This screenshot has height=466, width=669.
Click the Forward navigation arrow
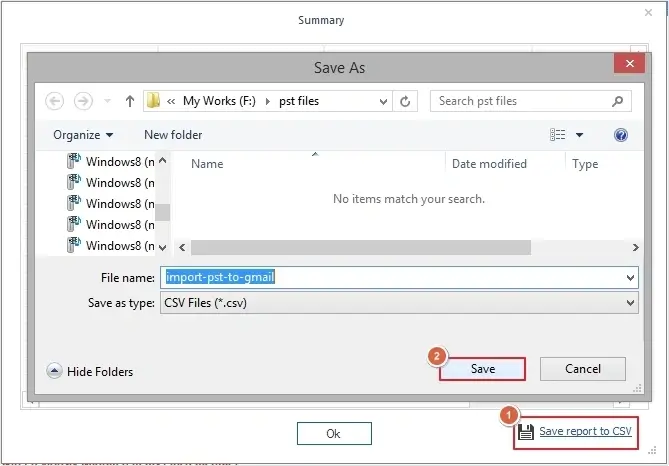83,101
